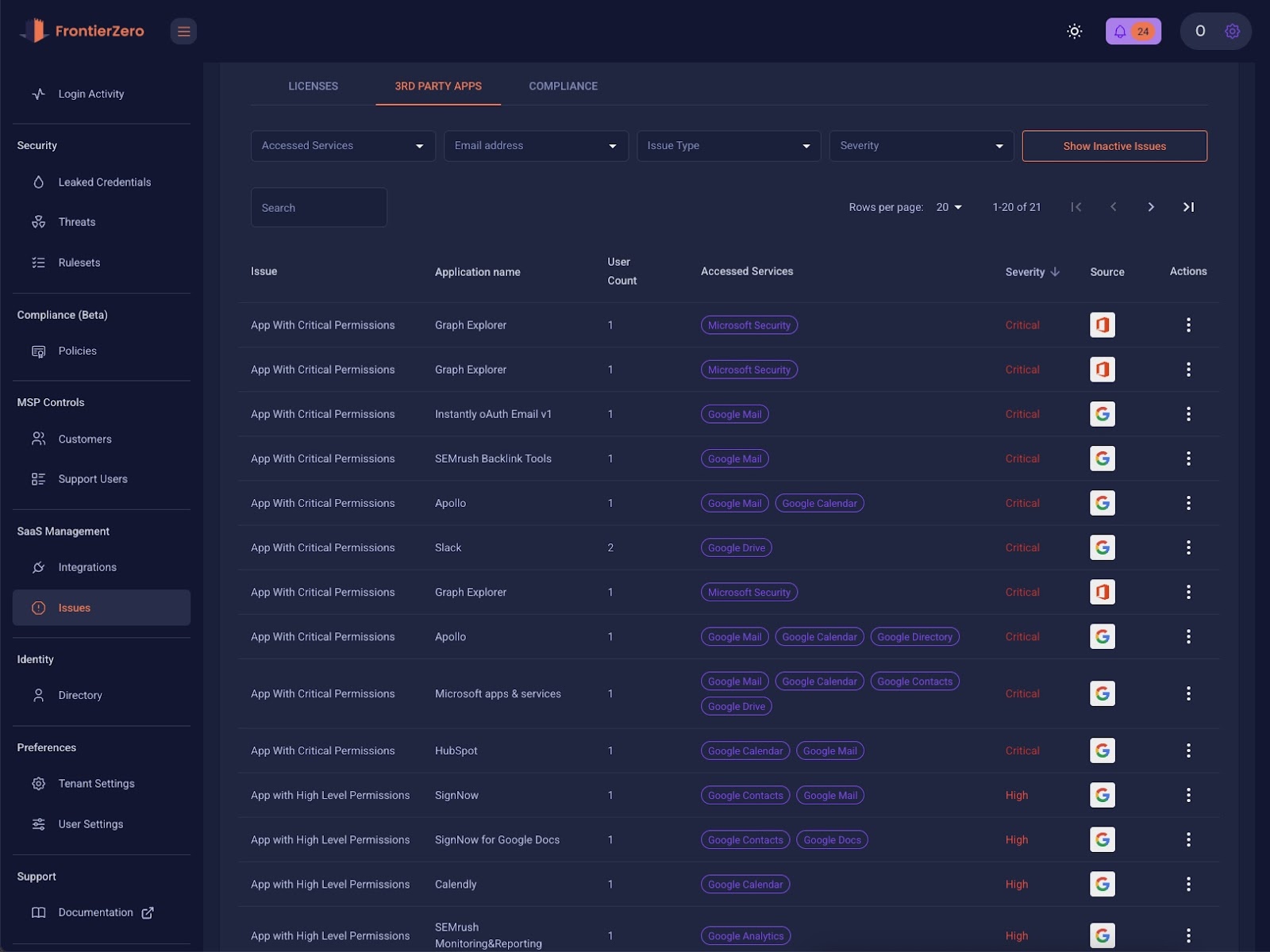Go to Threats page in sidebar
The image size is (1270, 952).
pos(77,222)
